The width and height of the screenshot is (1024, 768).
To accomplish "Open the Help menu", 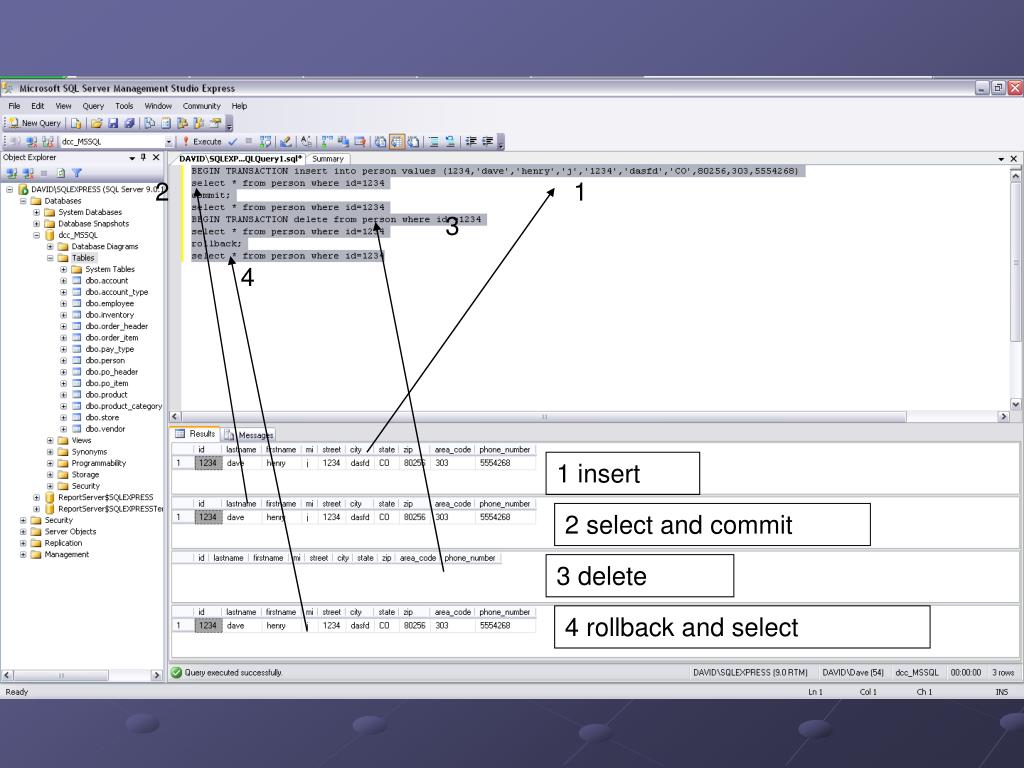I will (x=239, y=106).
